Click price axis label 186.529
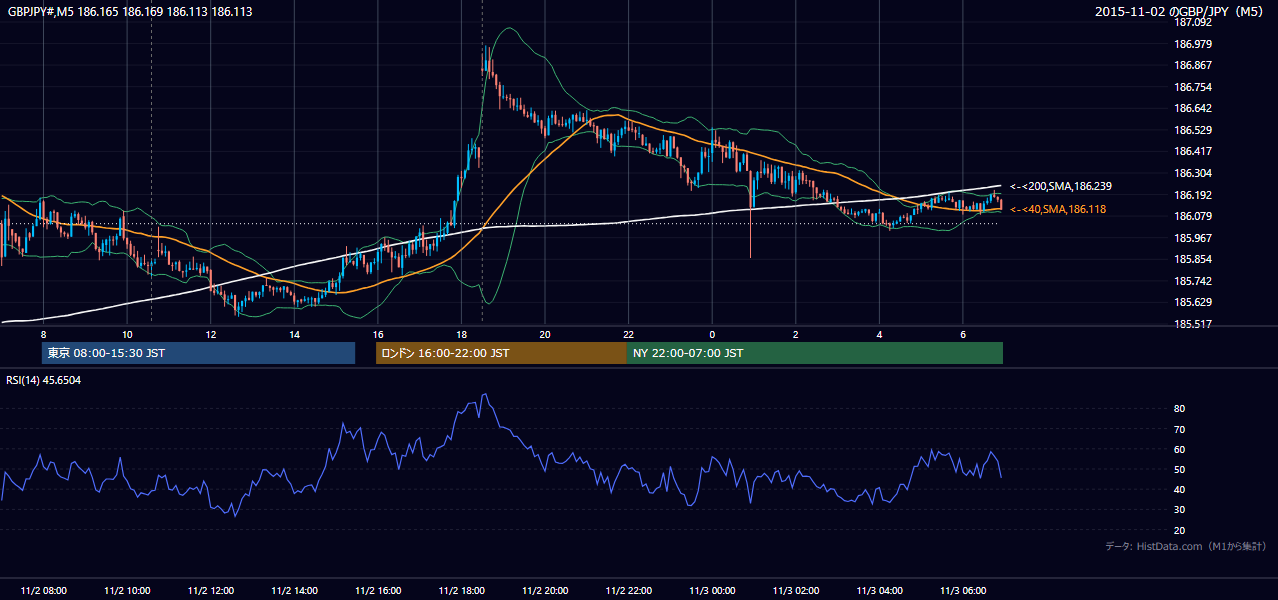The height and width of the screenshot is (600, 1278). click(x=1191, y=130)
